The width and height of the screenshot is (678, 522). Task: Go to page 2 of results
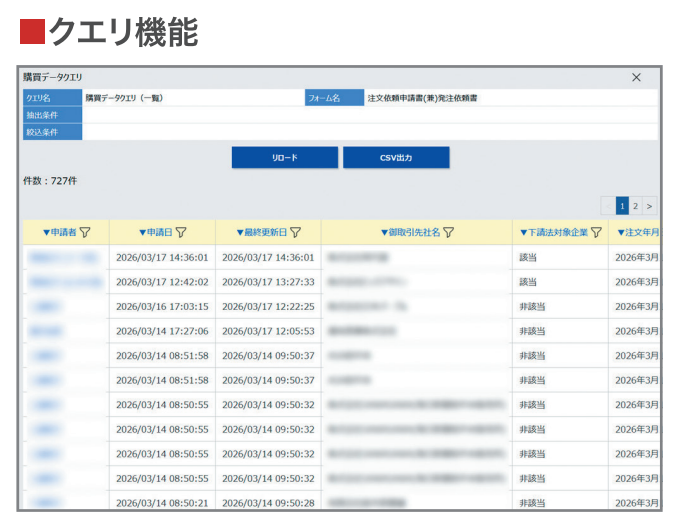(x=635, y=206)
